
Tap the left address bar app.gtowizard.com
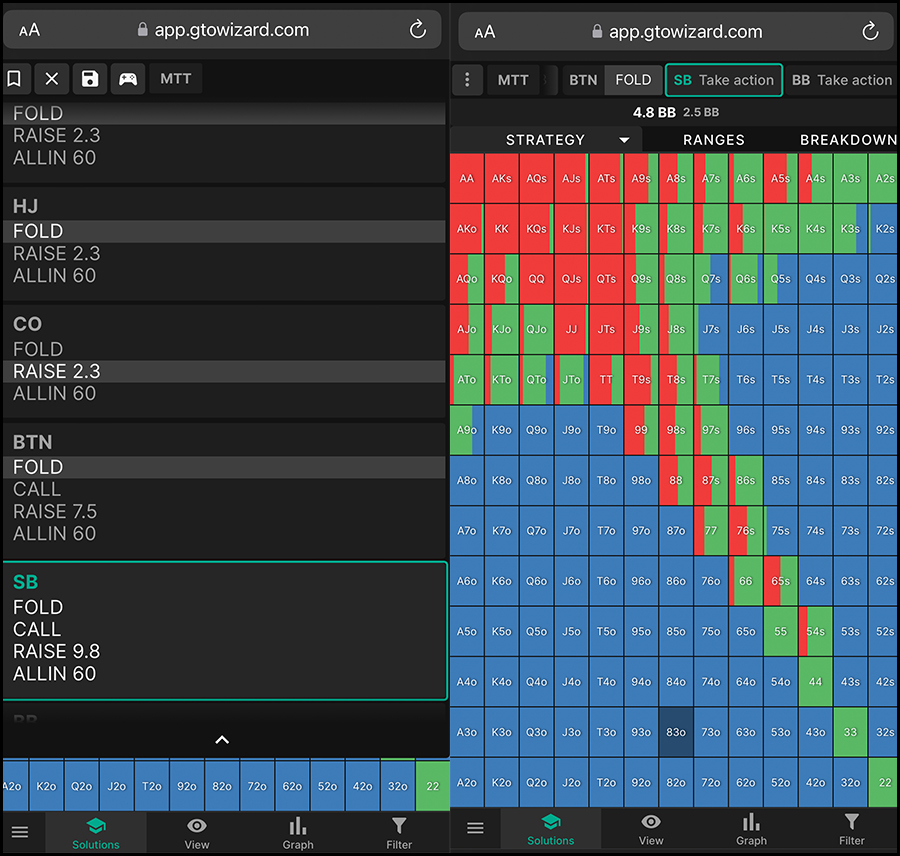(x=223, y=29)
